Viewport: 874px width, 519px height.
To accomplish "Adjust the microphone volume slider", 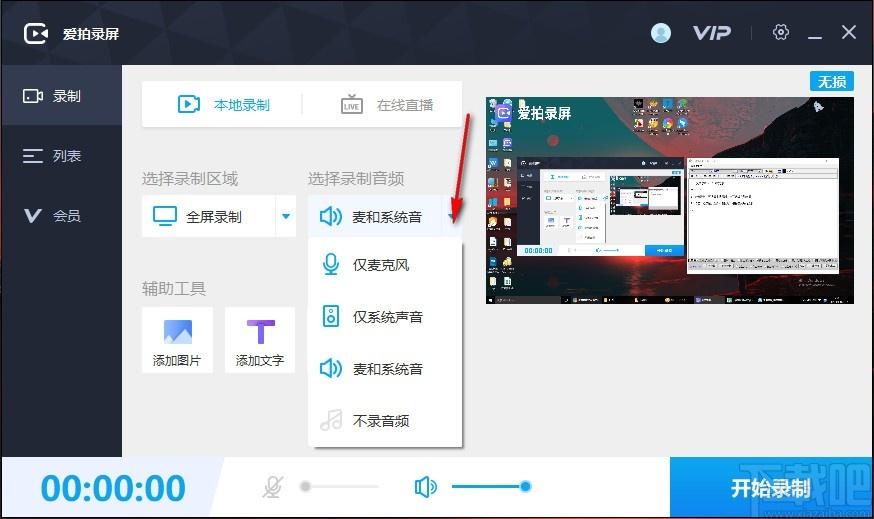I will [340, 487].
